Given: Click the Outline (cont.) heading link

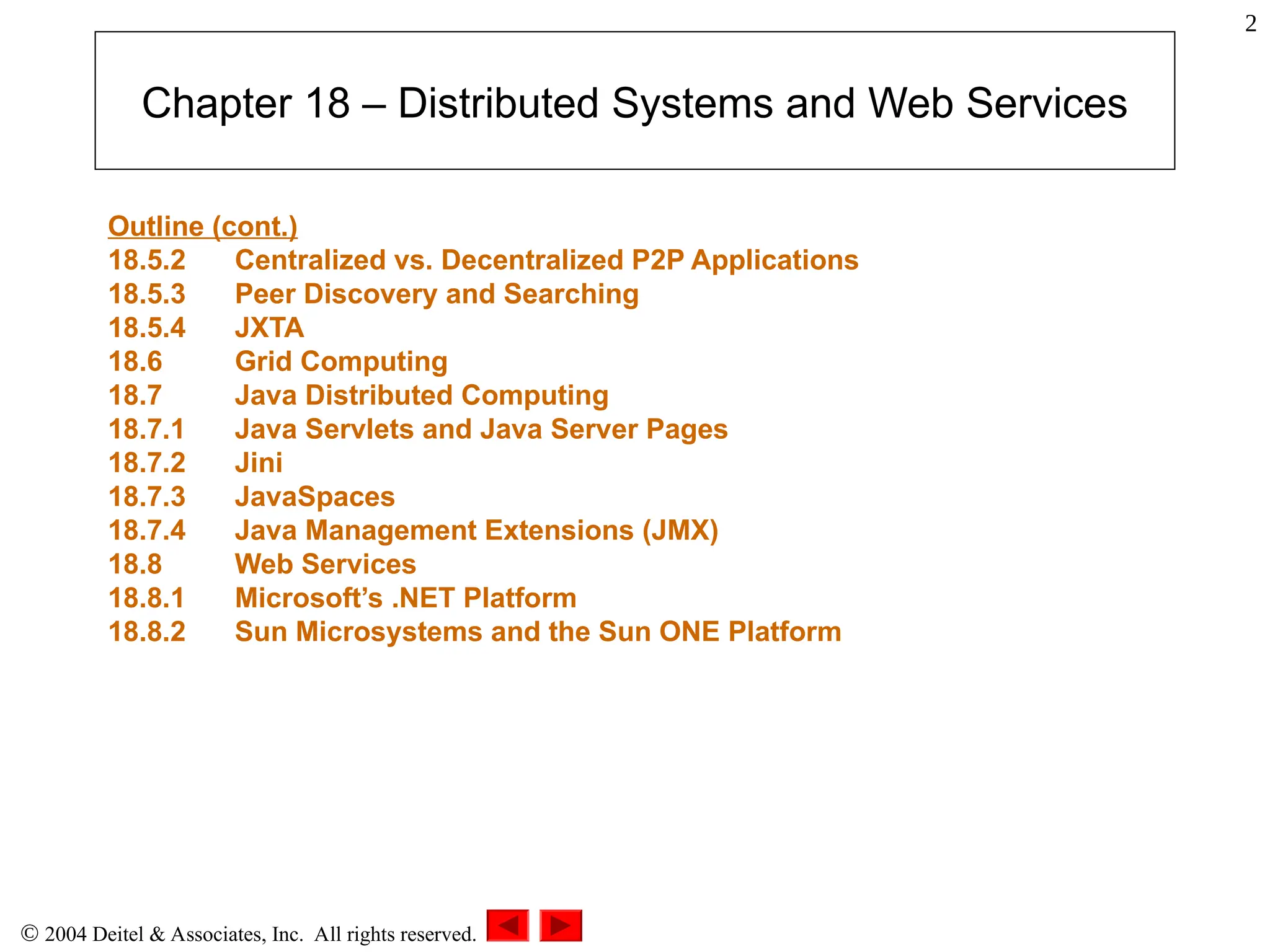Looking at the screenshot, I should 203,226.
